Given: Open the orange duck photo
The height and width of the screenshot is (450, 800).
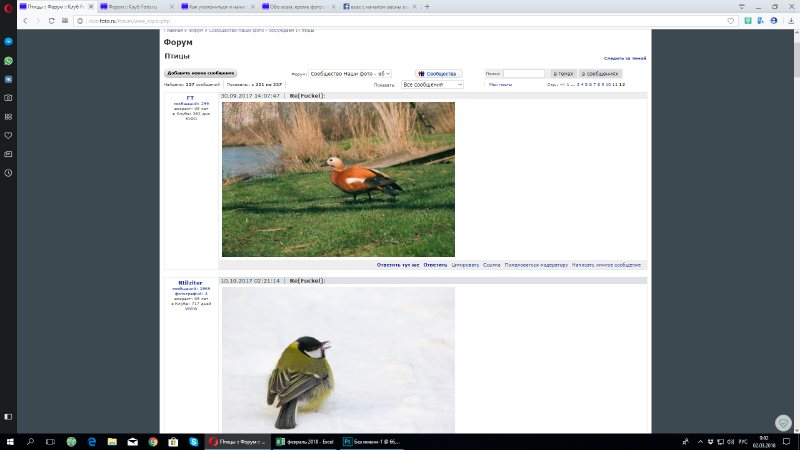Looking at the screenshot, I should click(337, 179).
